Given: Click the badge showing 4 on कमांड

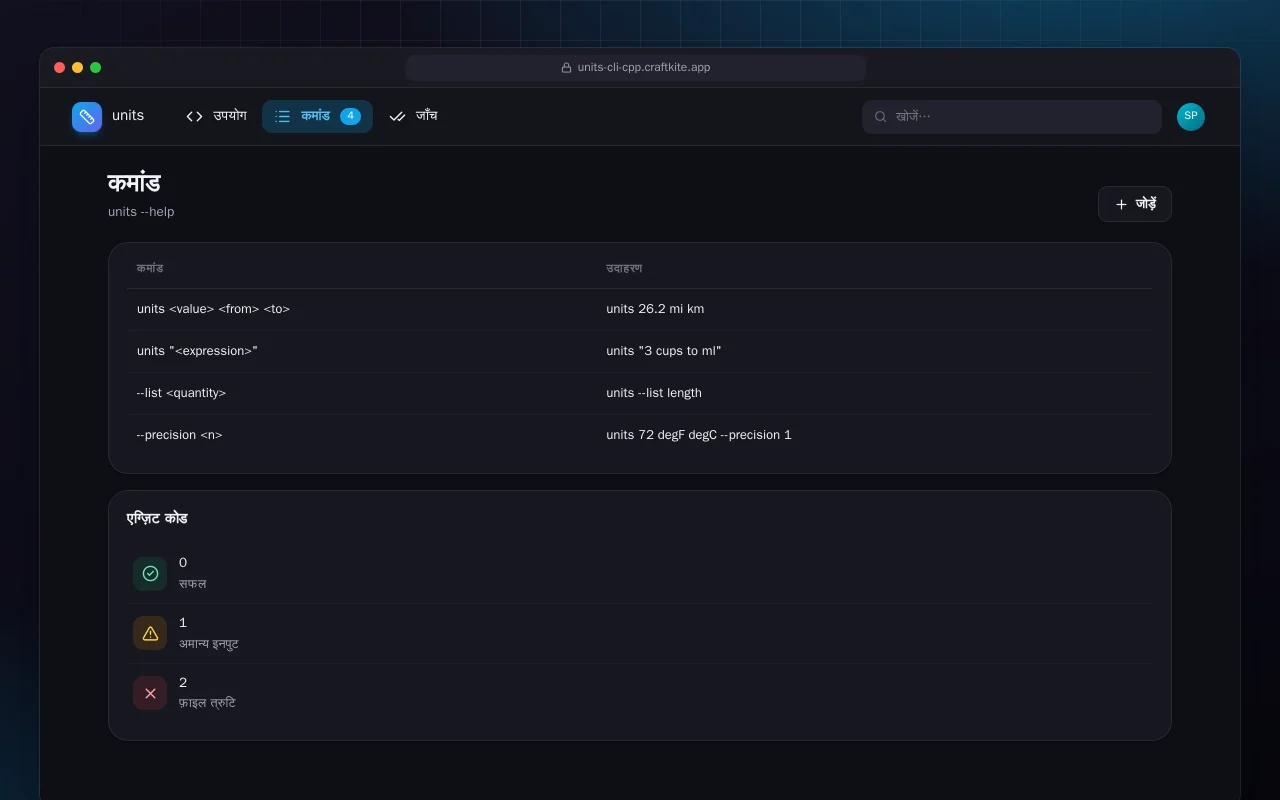Looking at the screenshot, I should pos(350,116).
